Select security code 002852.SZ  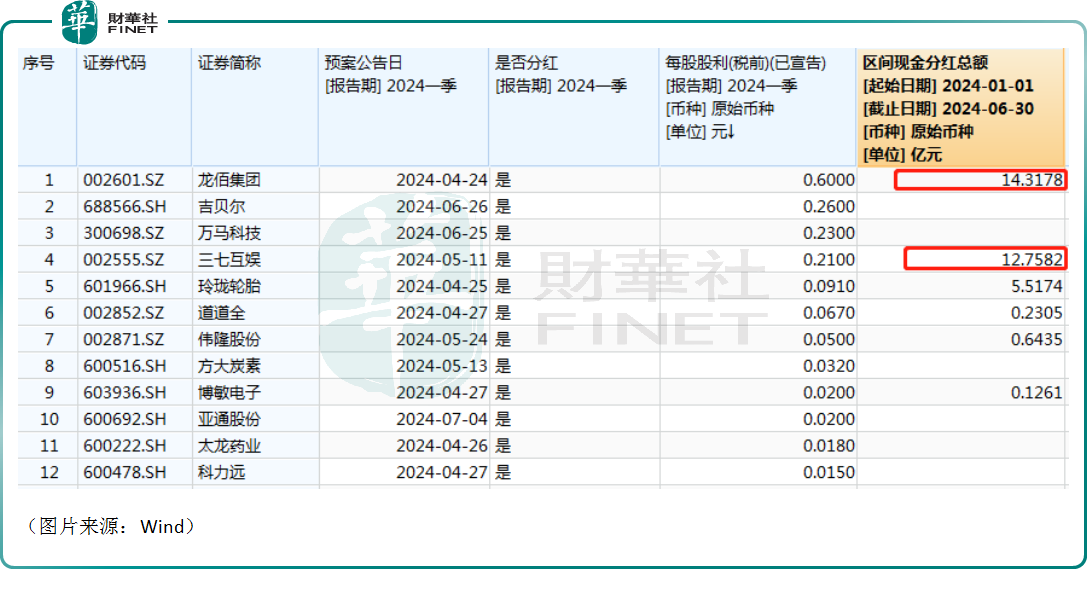coord(123,313)
